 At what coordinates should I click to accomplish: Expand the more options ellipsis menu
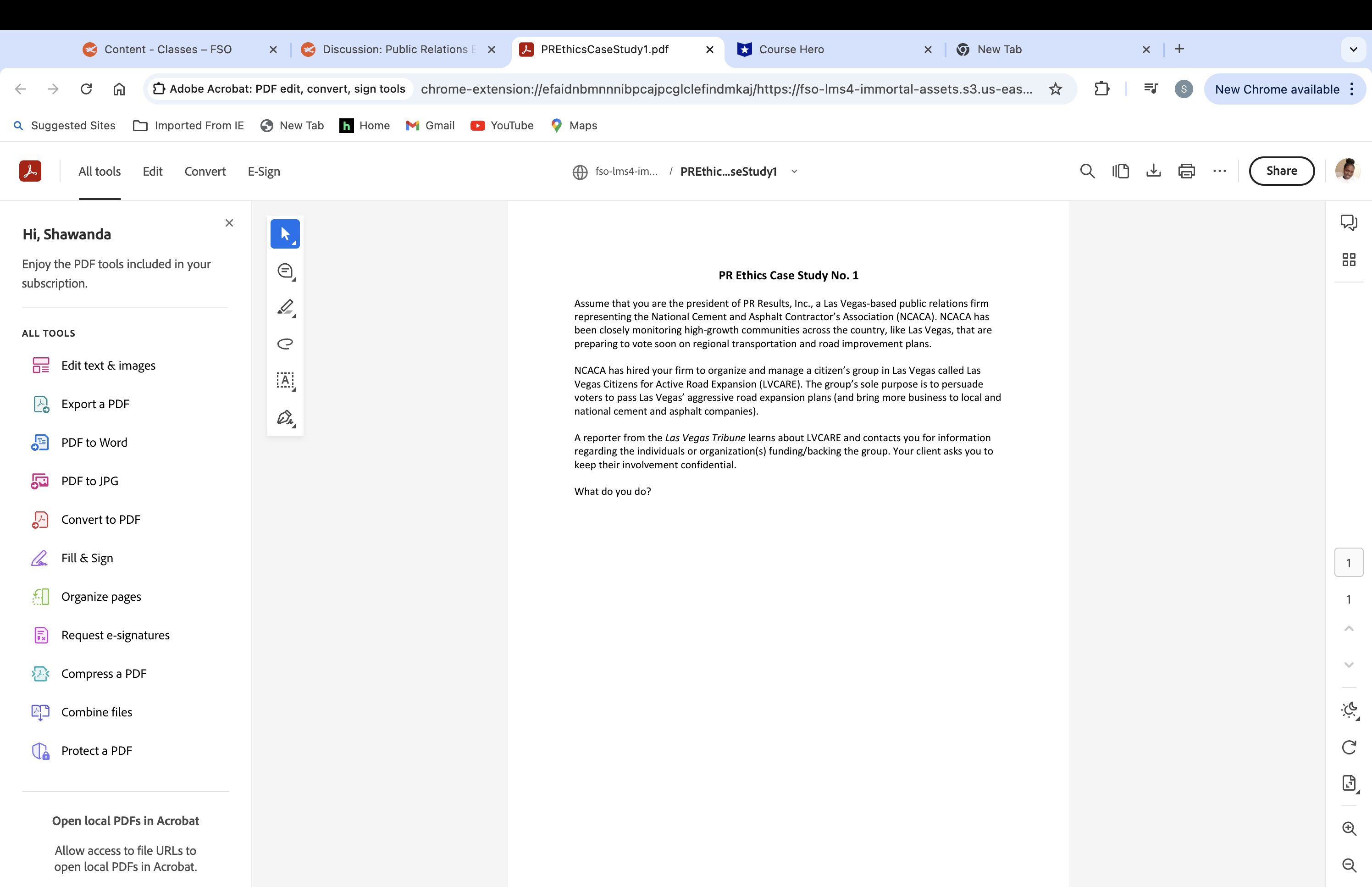[1219, 171]
